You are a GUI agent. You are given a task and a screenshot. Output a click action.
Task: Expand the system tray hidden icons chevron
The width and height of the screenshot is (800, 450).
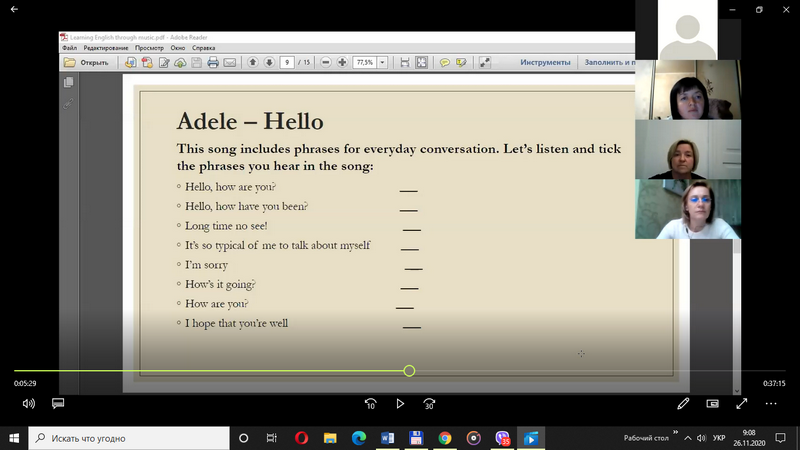point(688,438)
